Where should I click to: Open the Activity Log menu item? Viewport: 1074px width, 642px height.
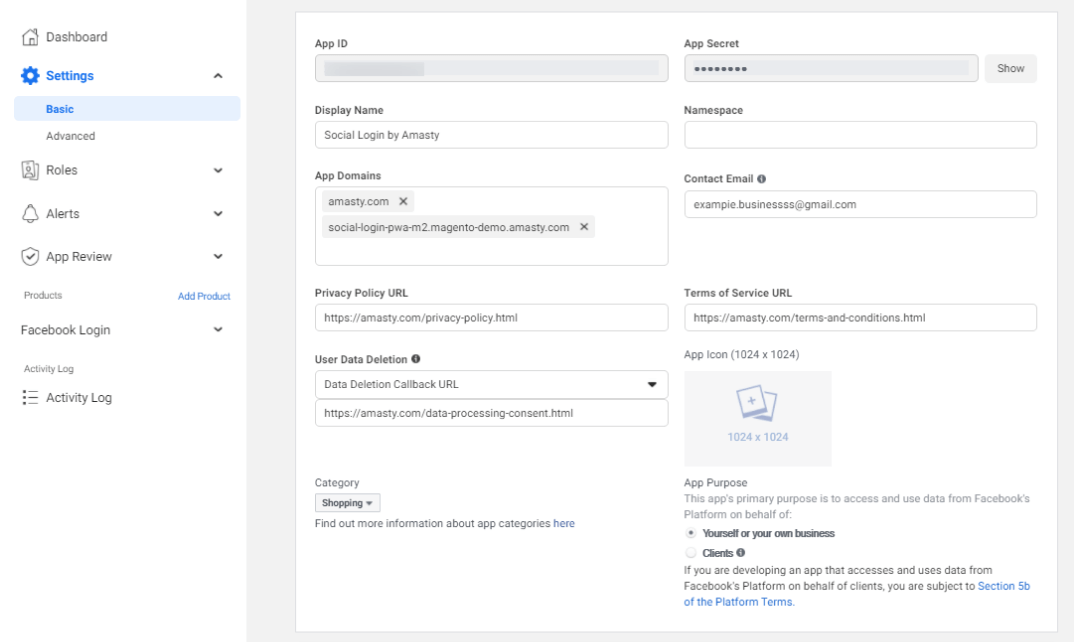79,397
